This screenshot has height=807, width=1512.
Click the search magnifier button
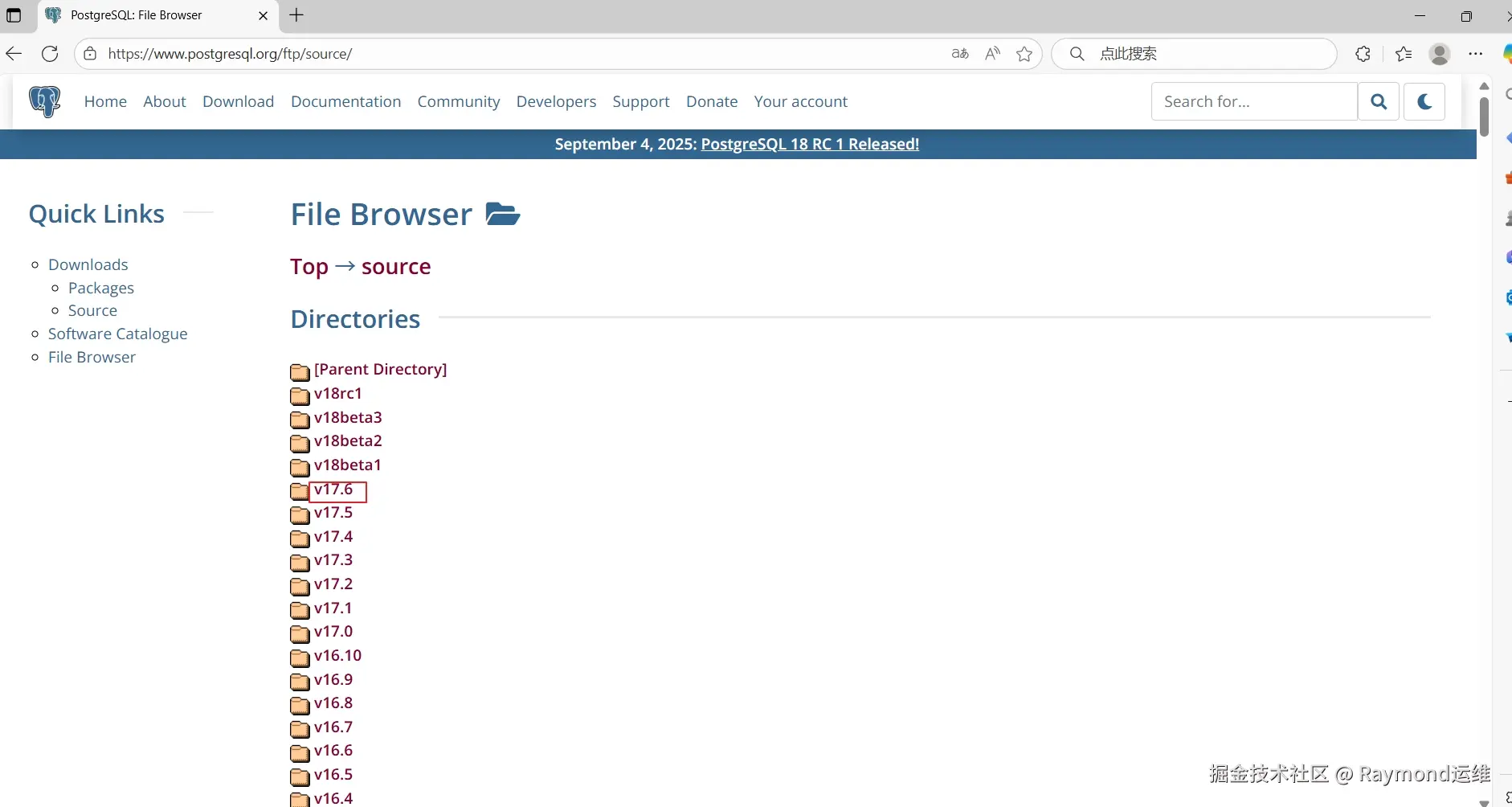tap(1379, 101)
